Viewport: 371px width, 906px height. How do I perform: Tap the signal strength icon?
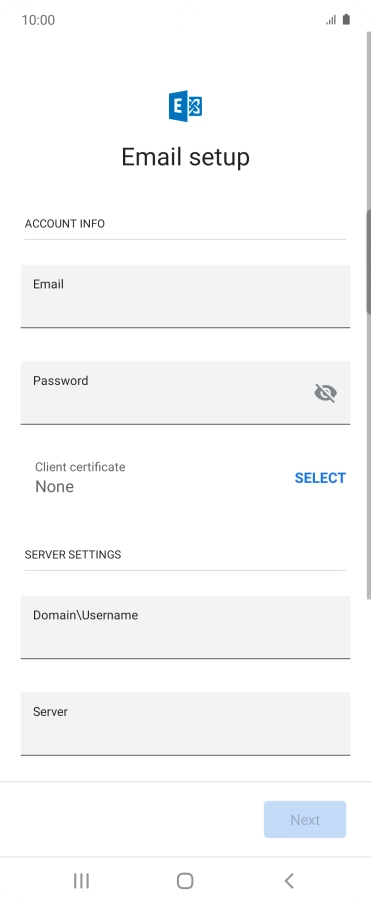(x=331, y=20)
